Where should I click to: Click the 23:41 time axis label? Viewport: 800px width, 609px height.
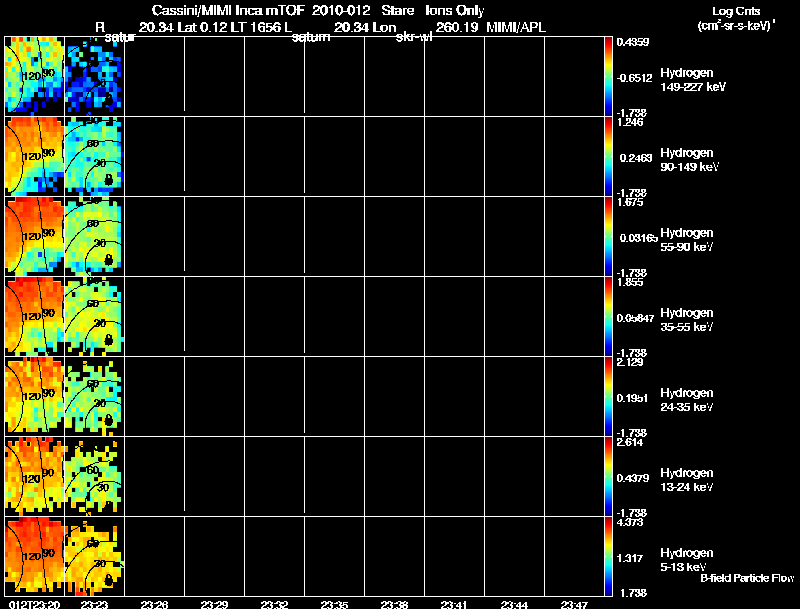[x=454, y=605]
